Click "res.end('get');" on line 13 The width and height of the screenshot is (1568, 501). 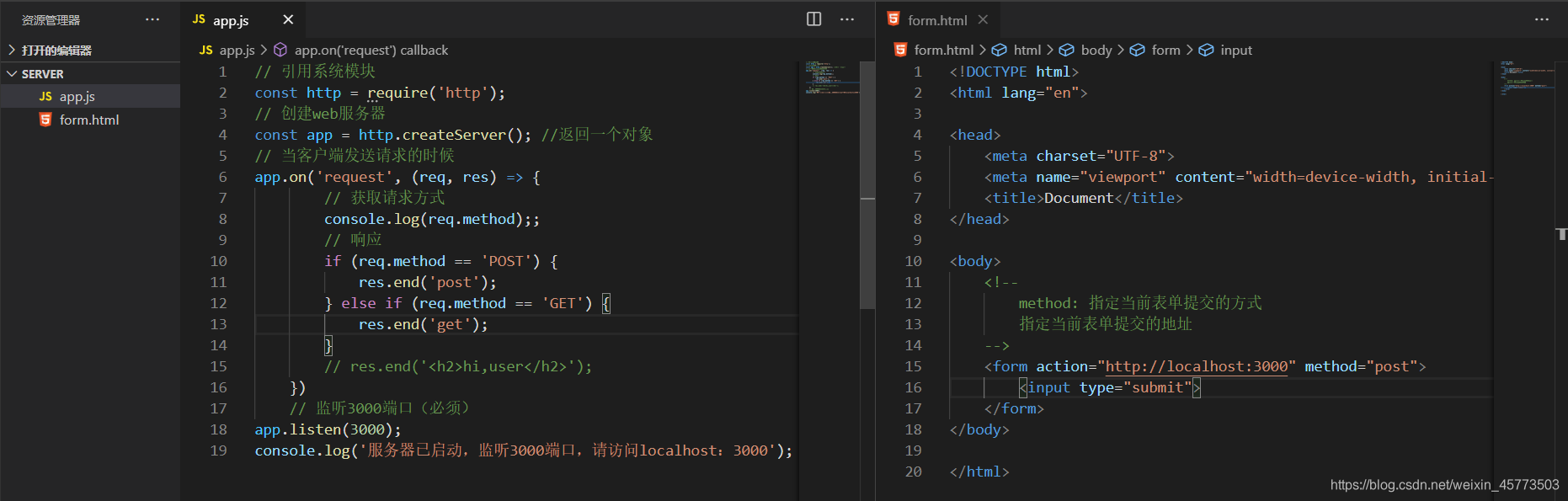coord(423,324)
